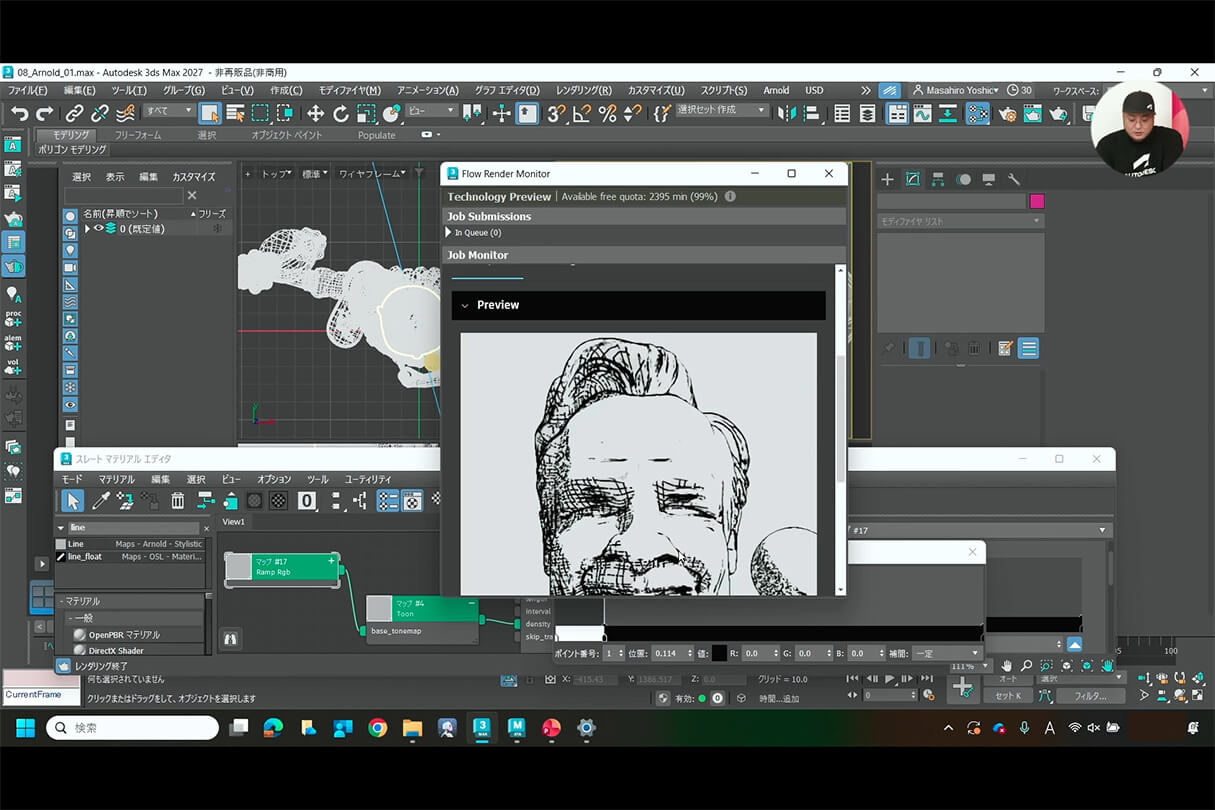Open Curve Editor icon in main toolbar
The width and height of the screenshot is (1215, 810).
[922, 113]
